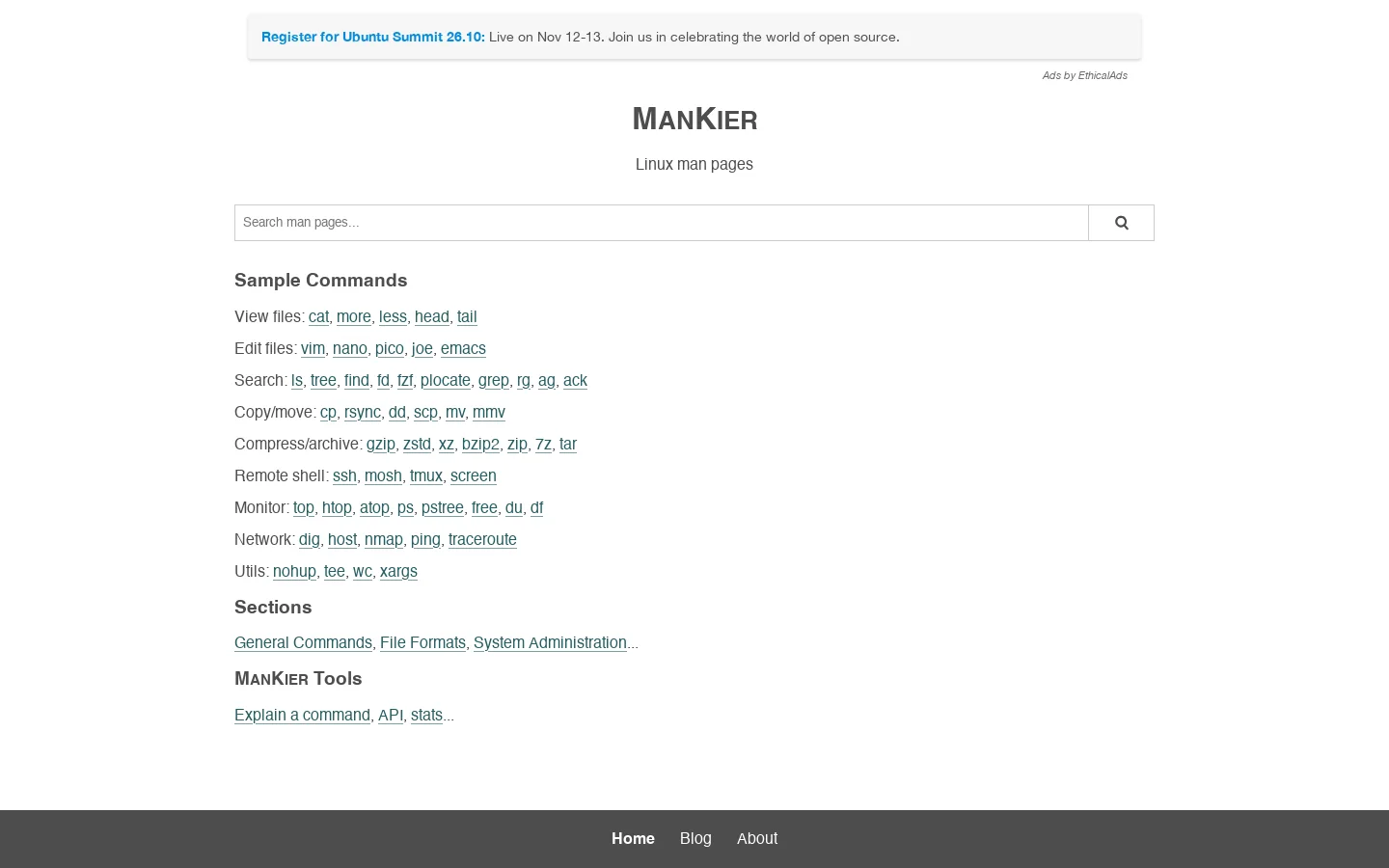Open the tail command link
The width and height of the screenshot is (1389, 868).
(467, 316)
